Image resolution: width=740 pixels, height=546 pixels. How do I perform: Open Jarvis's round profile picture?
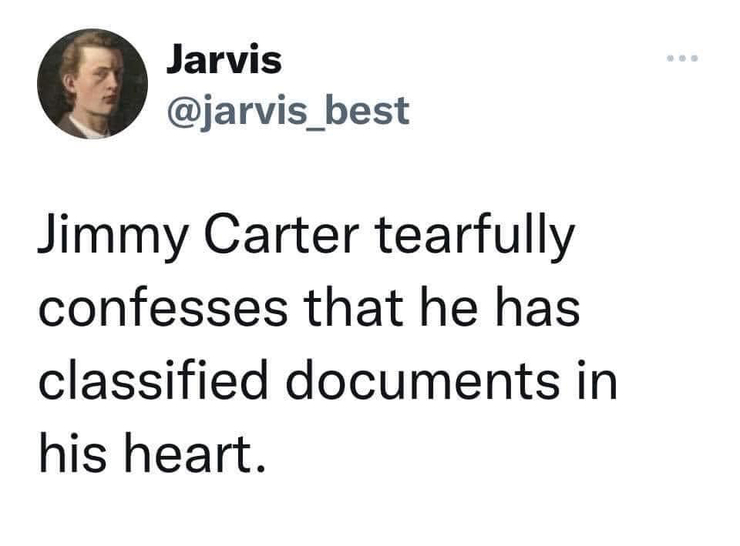click(x=92, y=84)
